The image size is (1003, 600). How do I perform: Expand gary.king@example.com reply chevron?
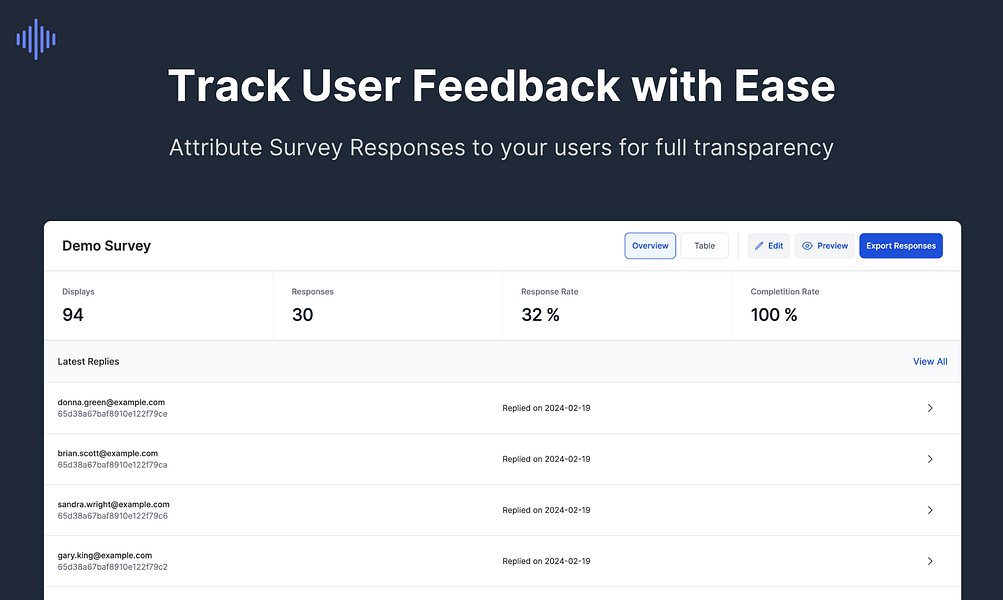pyautogui.click(x=930, y=562)
